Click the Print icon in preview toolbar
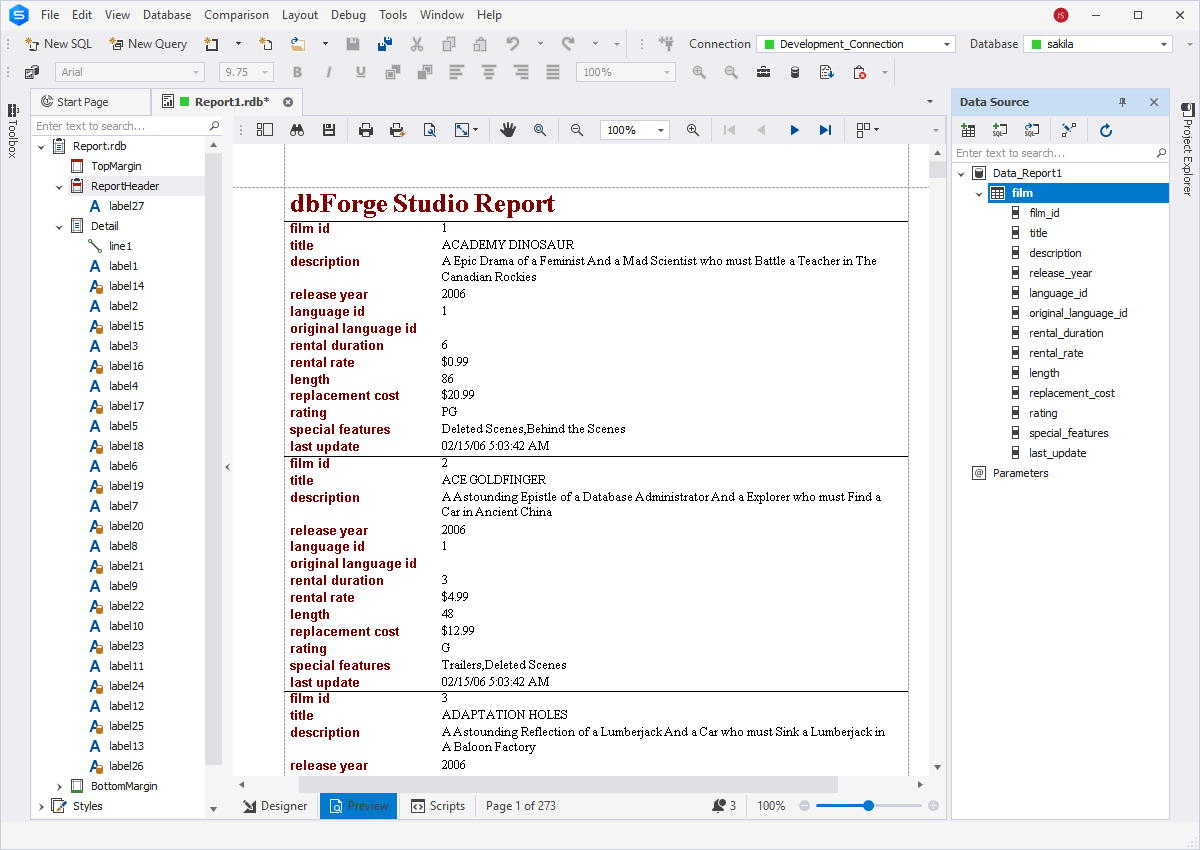Image resolution: width=1200 pixels, height=850 pixels. [x=366, y=130]
